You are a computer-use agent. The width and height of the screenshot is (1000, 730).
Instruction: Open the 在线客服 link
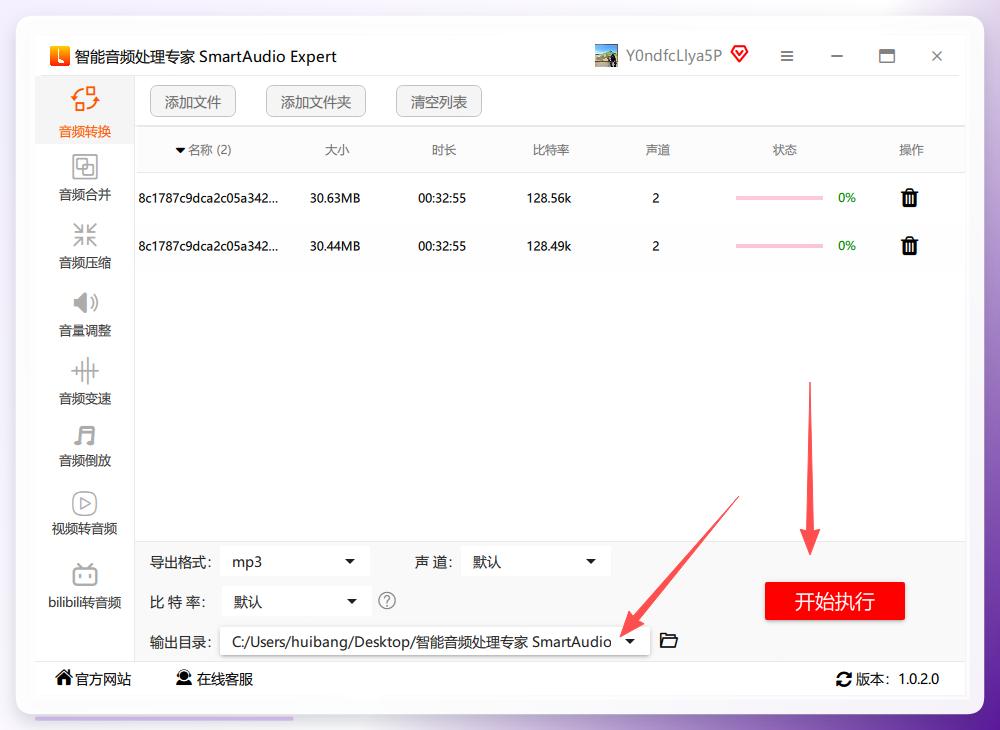tap(224, 680)
